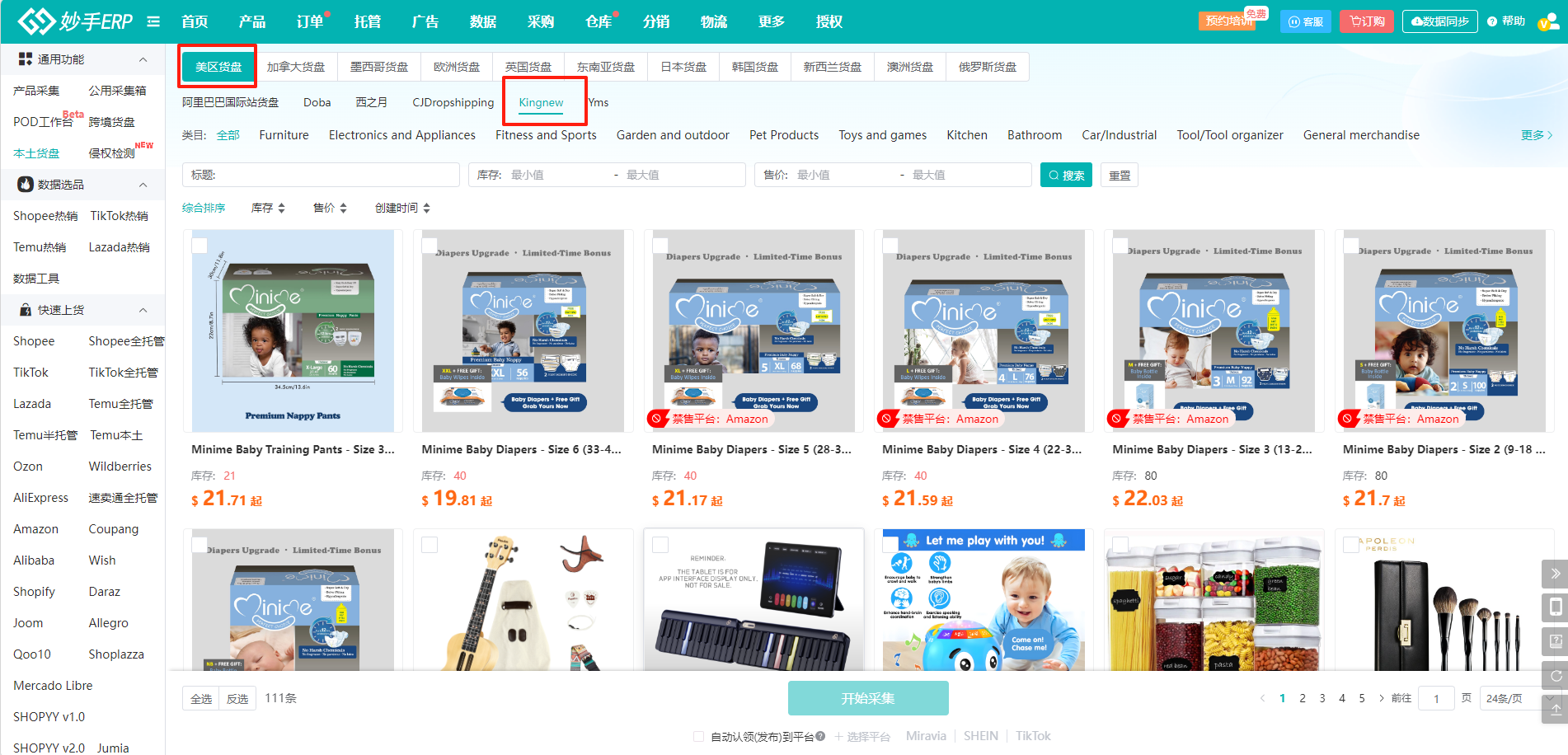This screenshot has width=1568, height=755.
Task: Check the ukulele product checkbox
Action: click(x=430, y=544)
